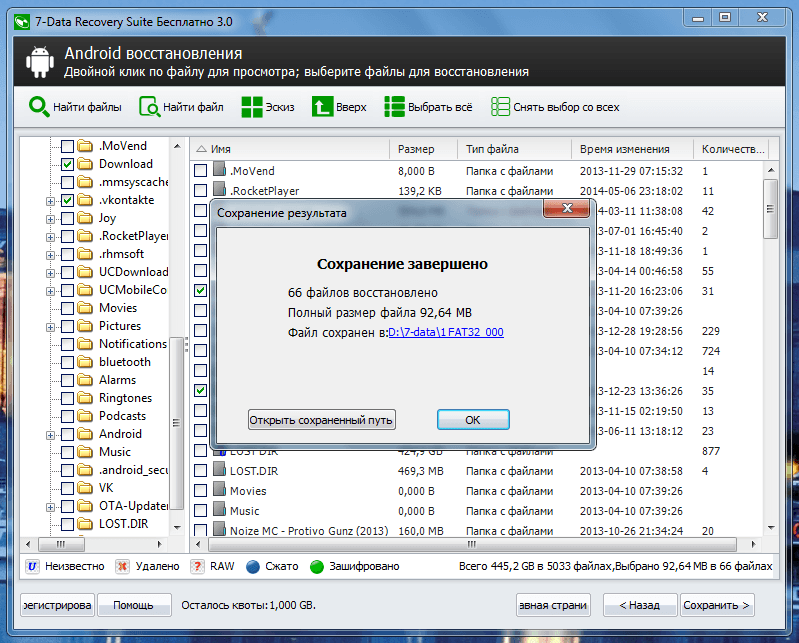Click the Найти файлы magnifier icon
The height and width of the screenshot is (643, 799).
[39, 107]
